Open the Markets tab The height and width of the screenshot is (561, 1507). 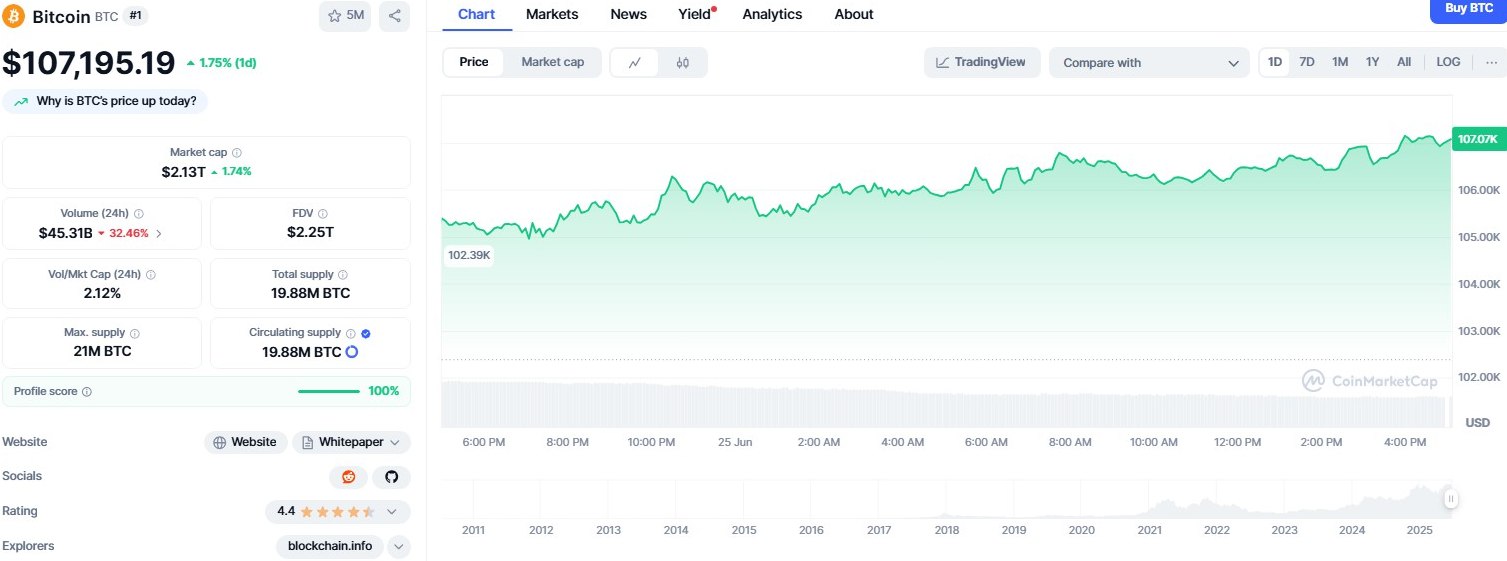coord(552,14)
